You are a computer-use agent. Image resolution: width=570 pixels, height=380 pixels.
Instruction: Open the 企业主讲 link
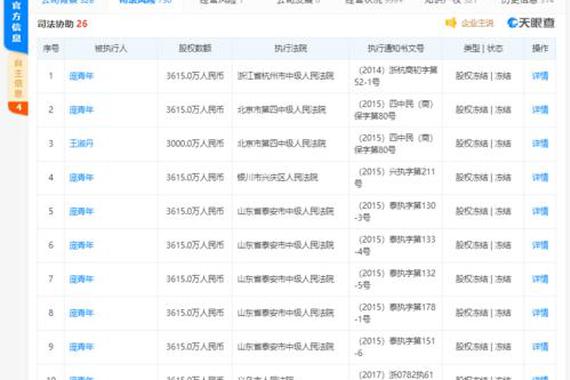coord(477,24)
